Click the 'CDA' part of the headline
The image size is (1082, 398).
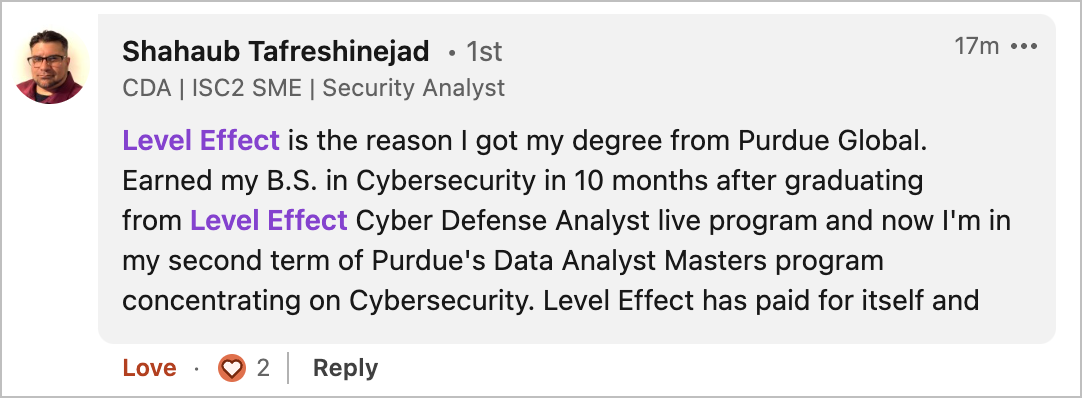pyautogui.click(x=147, y=88)
